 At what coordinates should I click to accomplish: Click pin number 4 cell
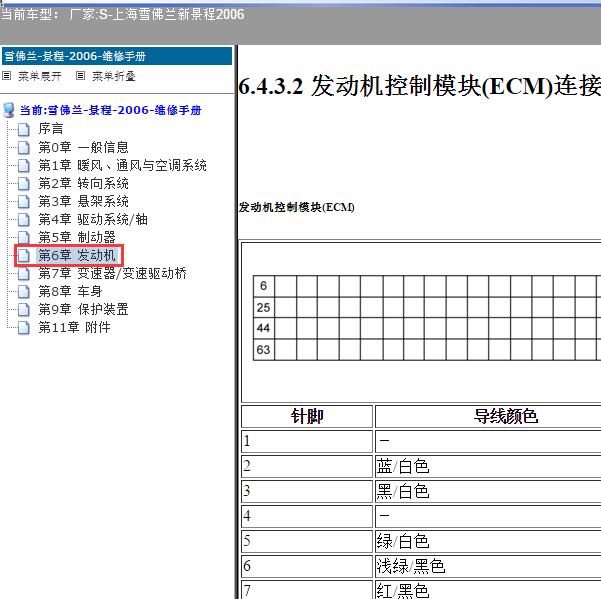(307, 516)
